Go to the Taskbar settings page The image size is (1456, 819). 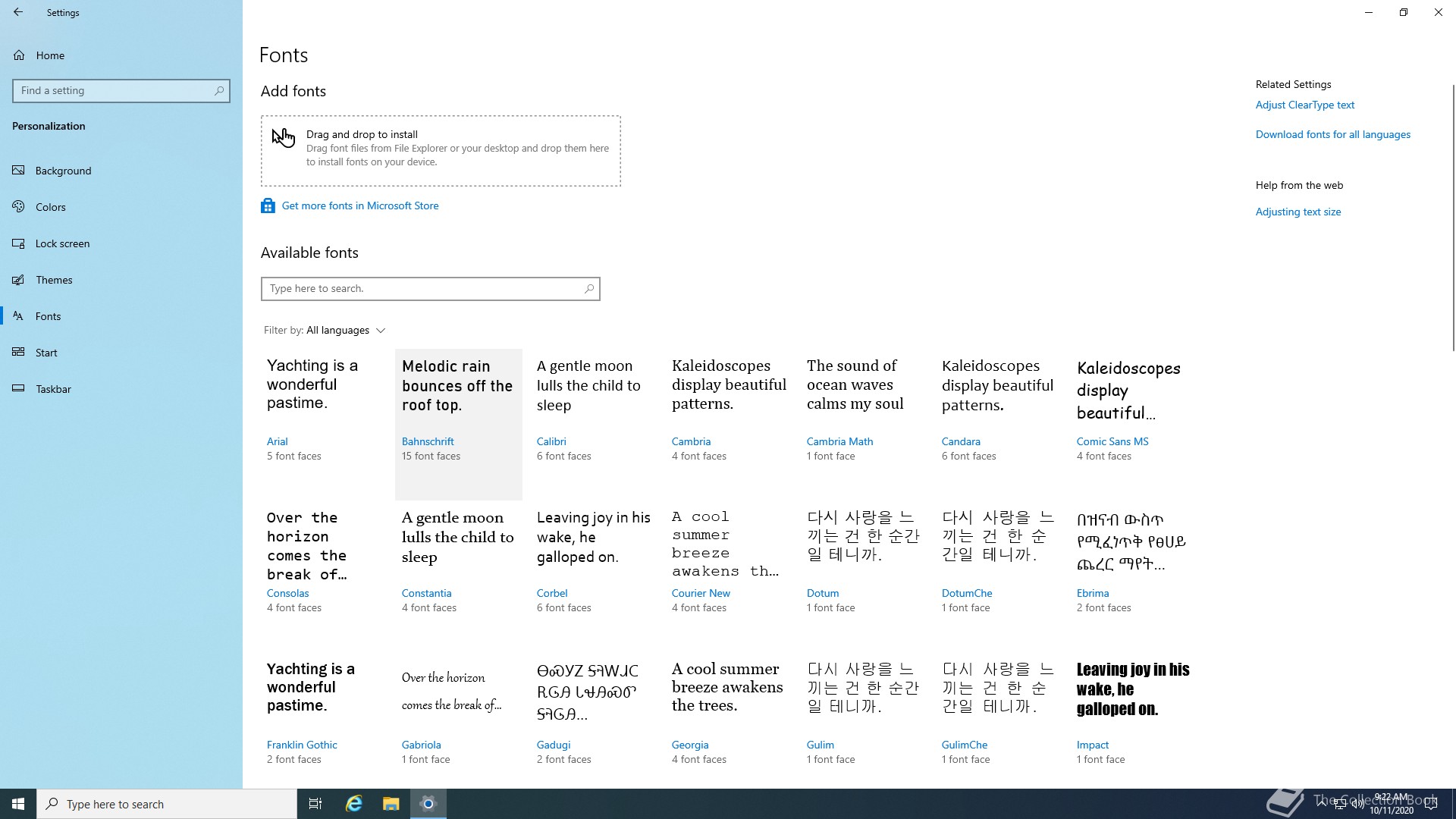tap(53, 389)
